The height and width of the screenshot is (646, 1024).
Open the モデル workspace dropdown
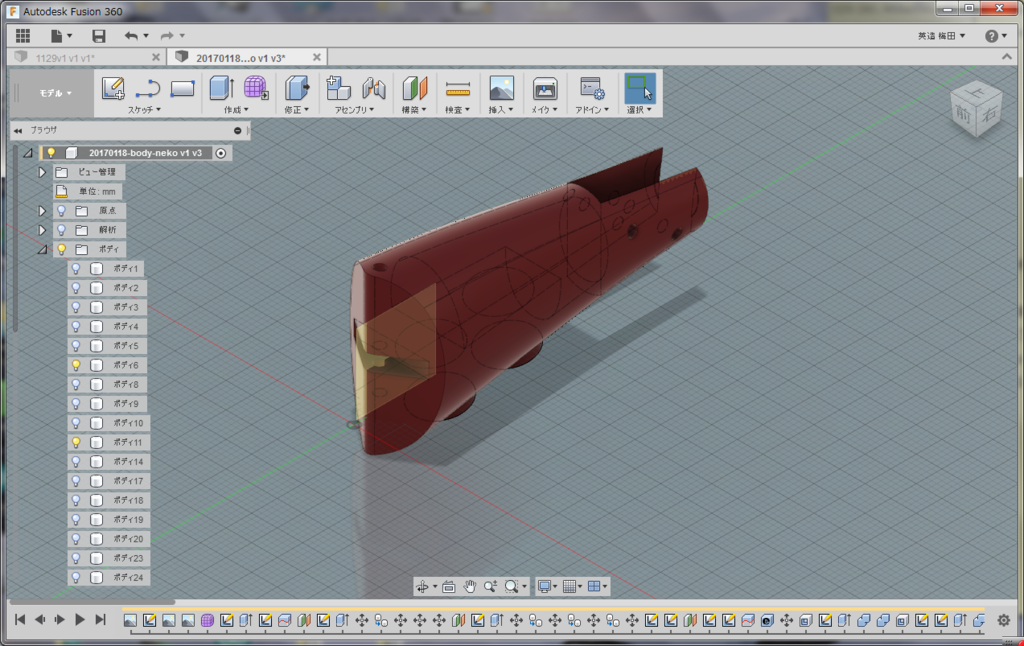(x=55, y=93)
